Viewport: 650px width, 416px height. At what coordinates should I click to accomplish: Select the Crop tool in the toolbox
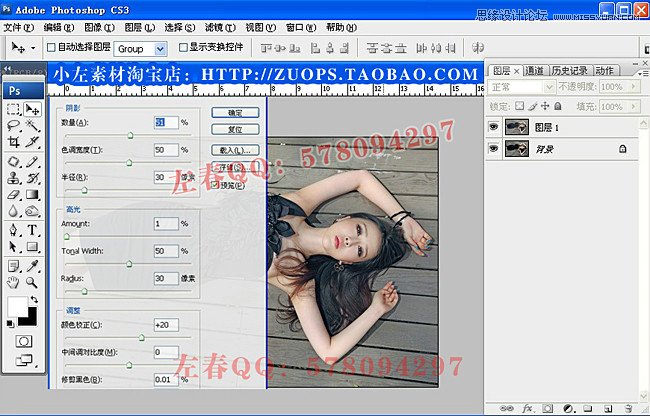[14, 143]
